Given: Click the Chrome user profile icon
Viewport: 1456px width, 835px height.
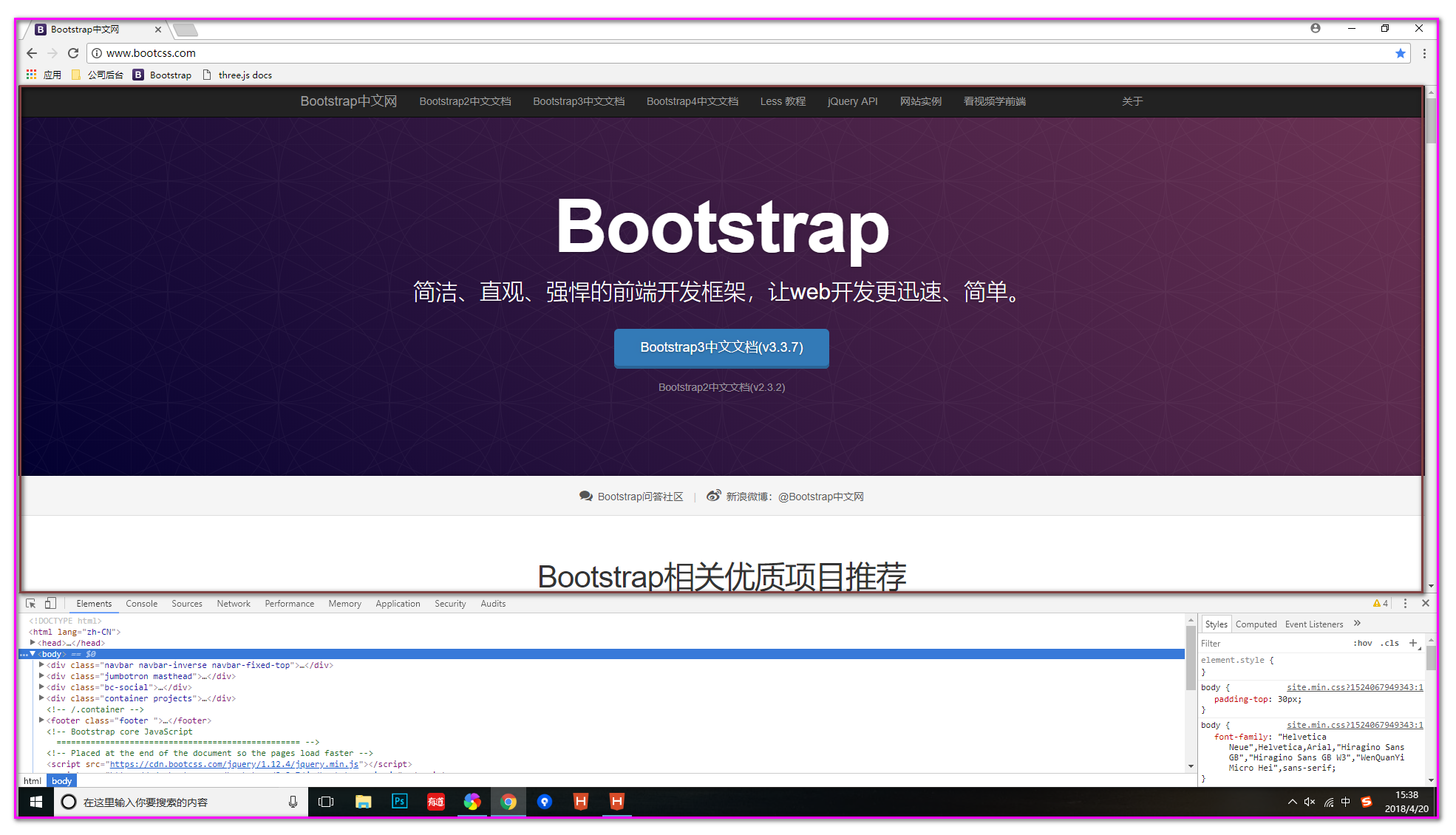Looking at the screenshot, I should tap(1316, 28).
